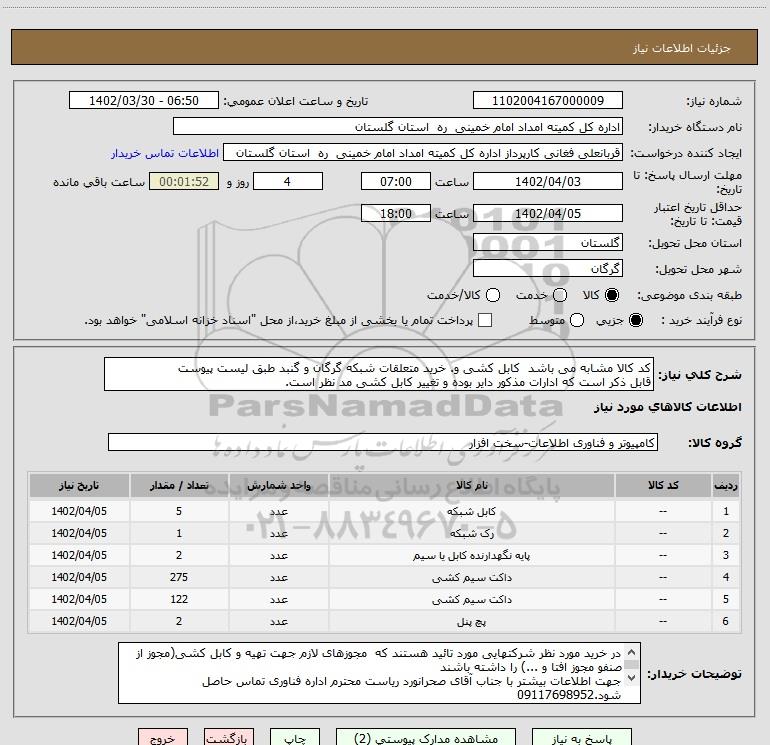The width and height of the screenshot is (770, 745).
Task: Select the کالا radio button
Action: pyautogui.click(x=612, y=295)
